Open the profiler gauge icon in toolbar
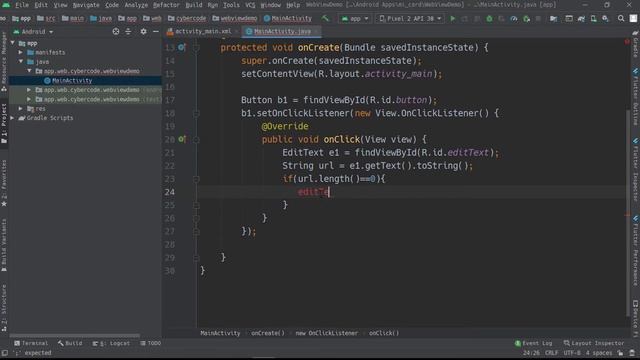640x360 pixels. coord(514,18)
